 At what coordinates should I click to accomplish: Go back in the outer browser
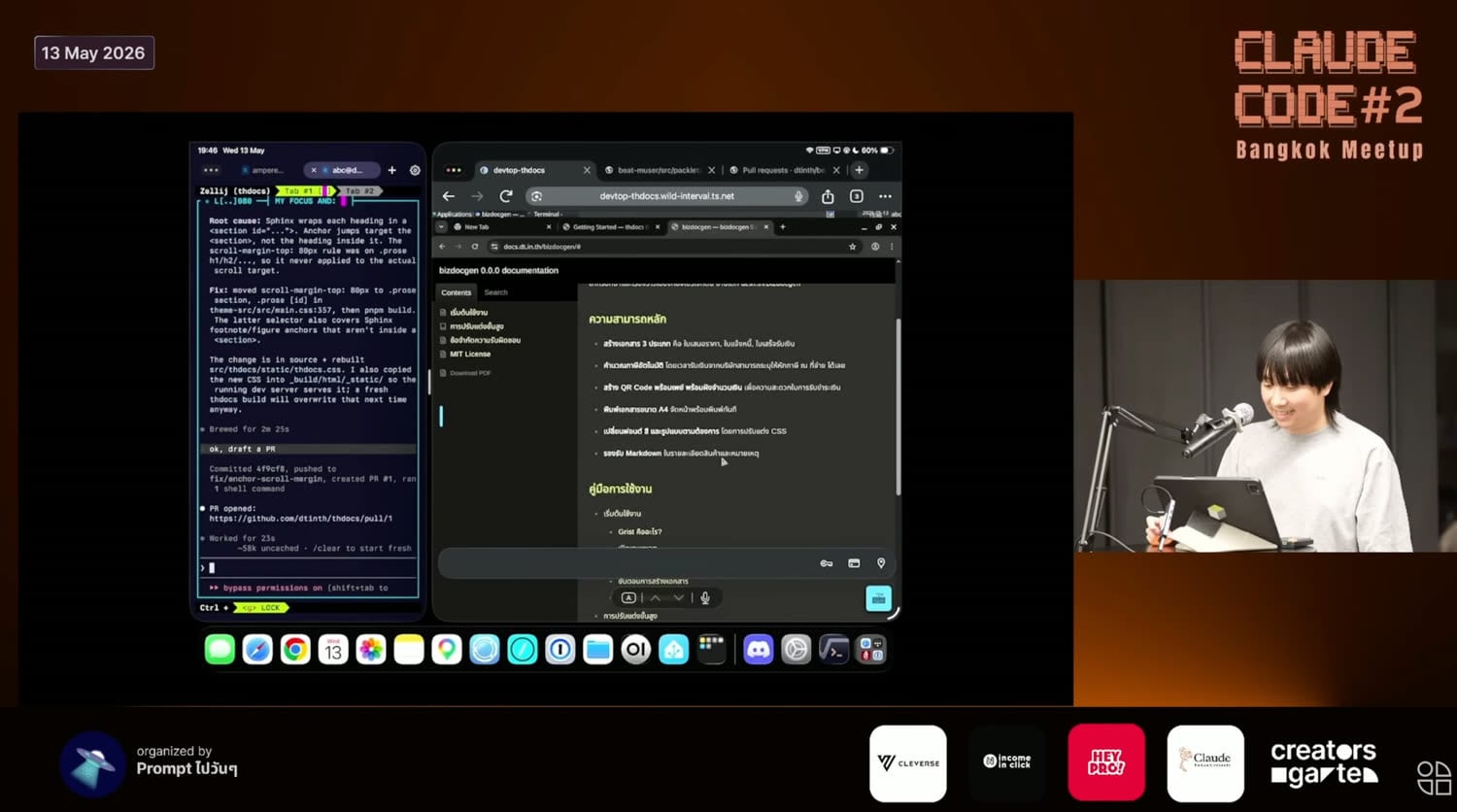tap(449, 196)
